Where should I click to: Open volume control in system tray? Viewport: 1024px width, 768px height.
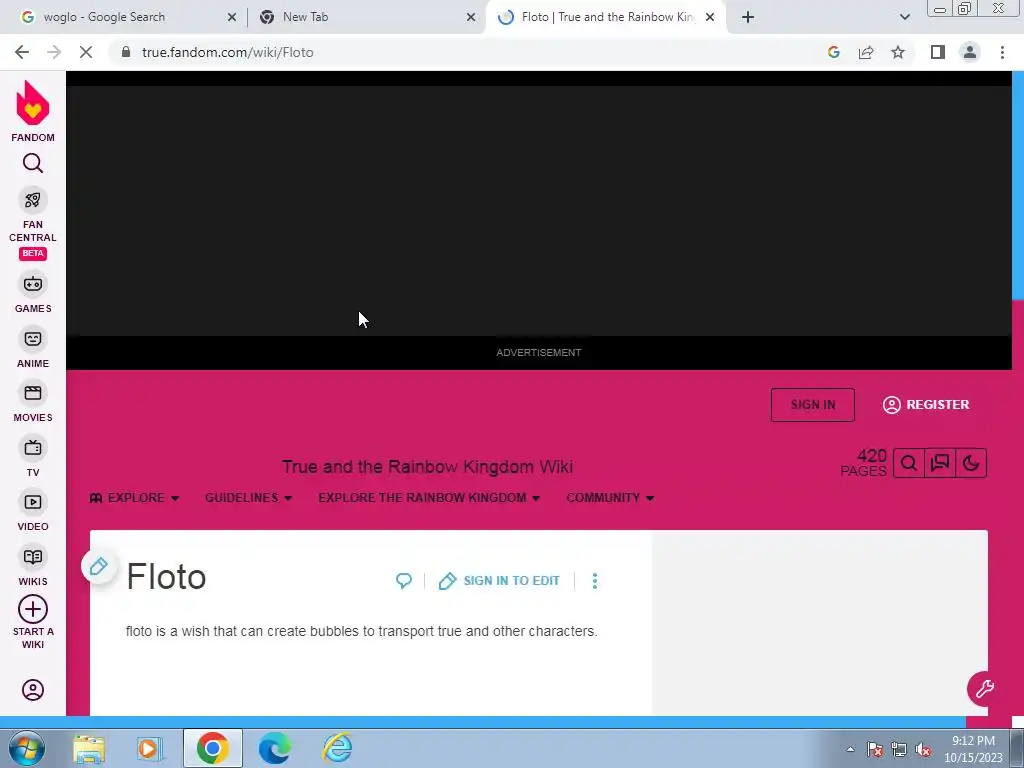tap(923, 749)
